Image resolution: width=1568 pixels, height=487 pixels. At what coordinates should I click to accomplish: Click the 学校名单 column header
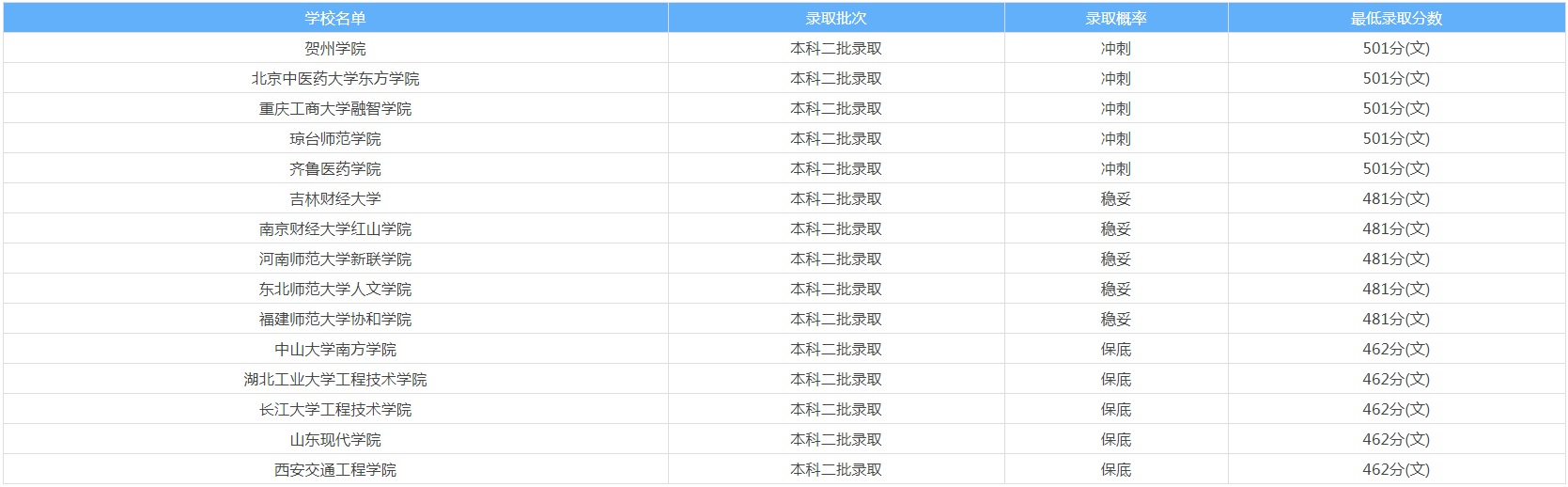(335, 18)
